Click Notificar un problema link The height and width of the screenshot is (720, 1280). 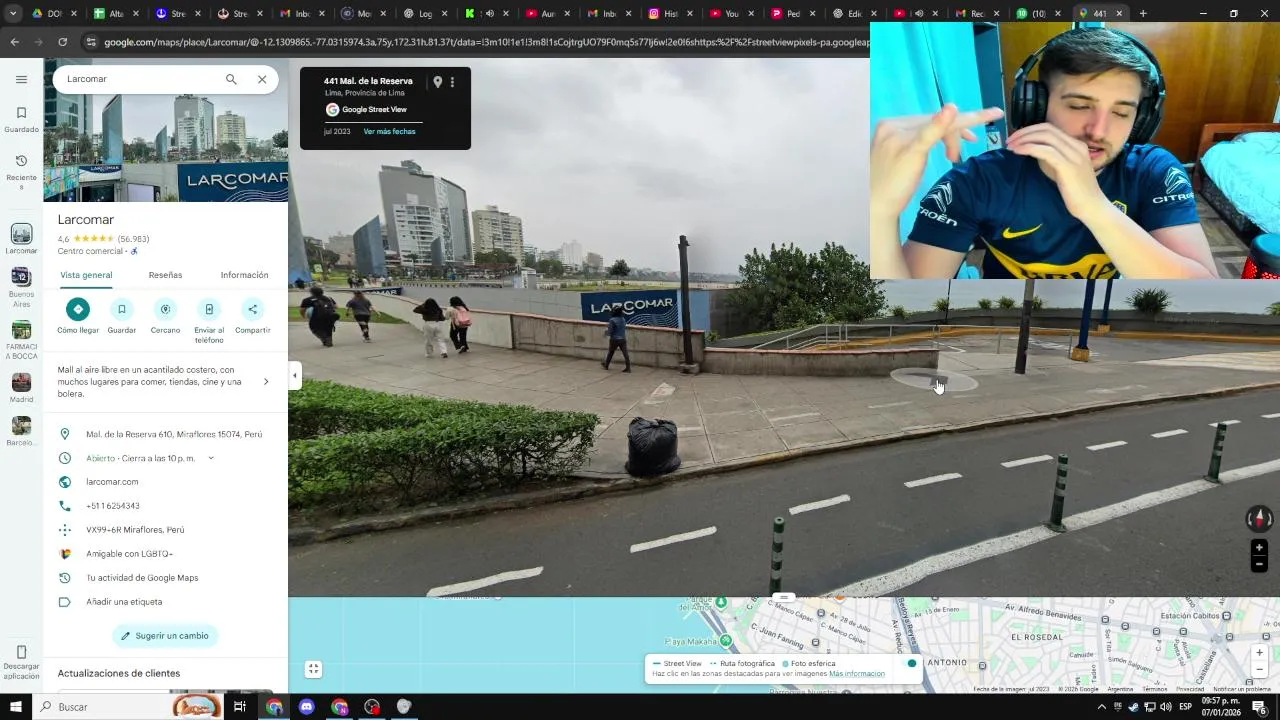click(x=1242, y=689)
